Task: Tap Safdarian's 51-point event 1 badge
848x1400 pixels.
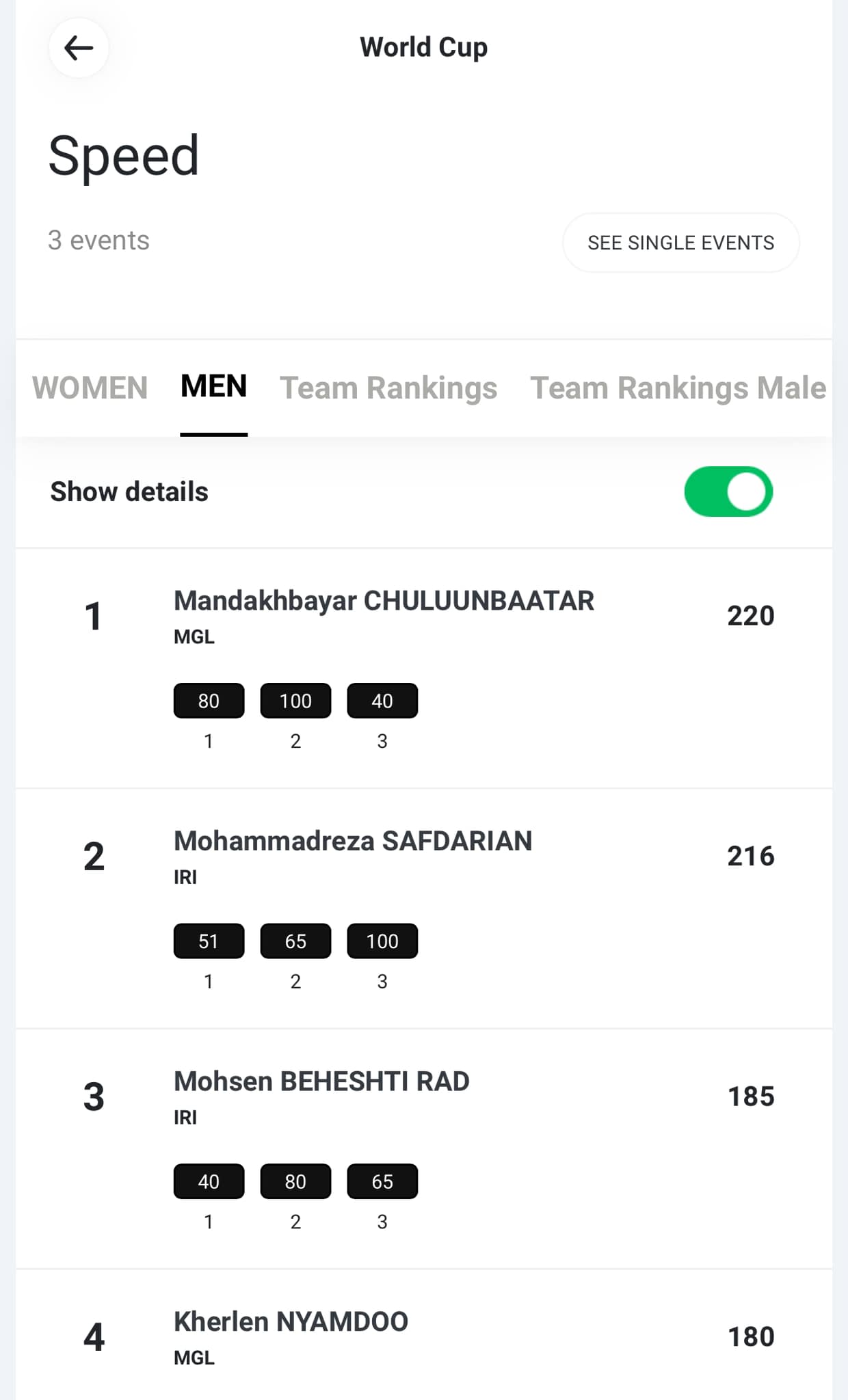Action: [x=209, y=941]
